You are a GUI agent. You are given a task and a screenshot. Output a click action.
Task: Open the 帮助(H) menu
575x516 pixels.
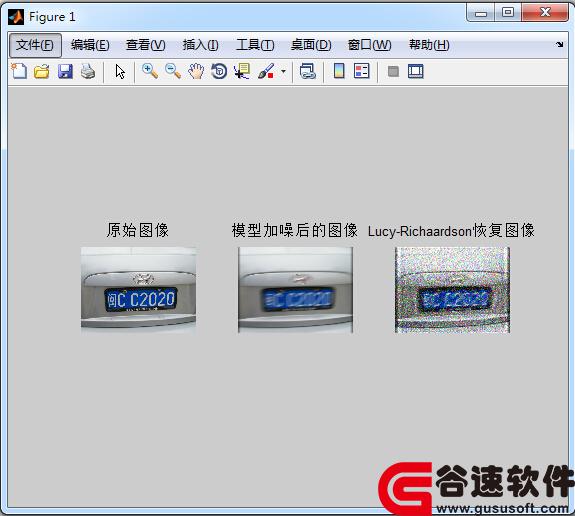pyautogui.click(x=429, y=45)
